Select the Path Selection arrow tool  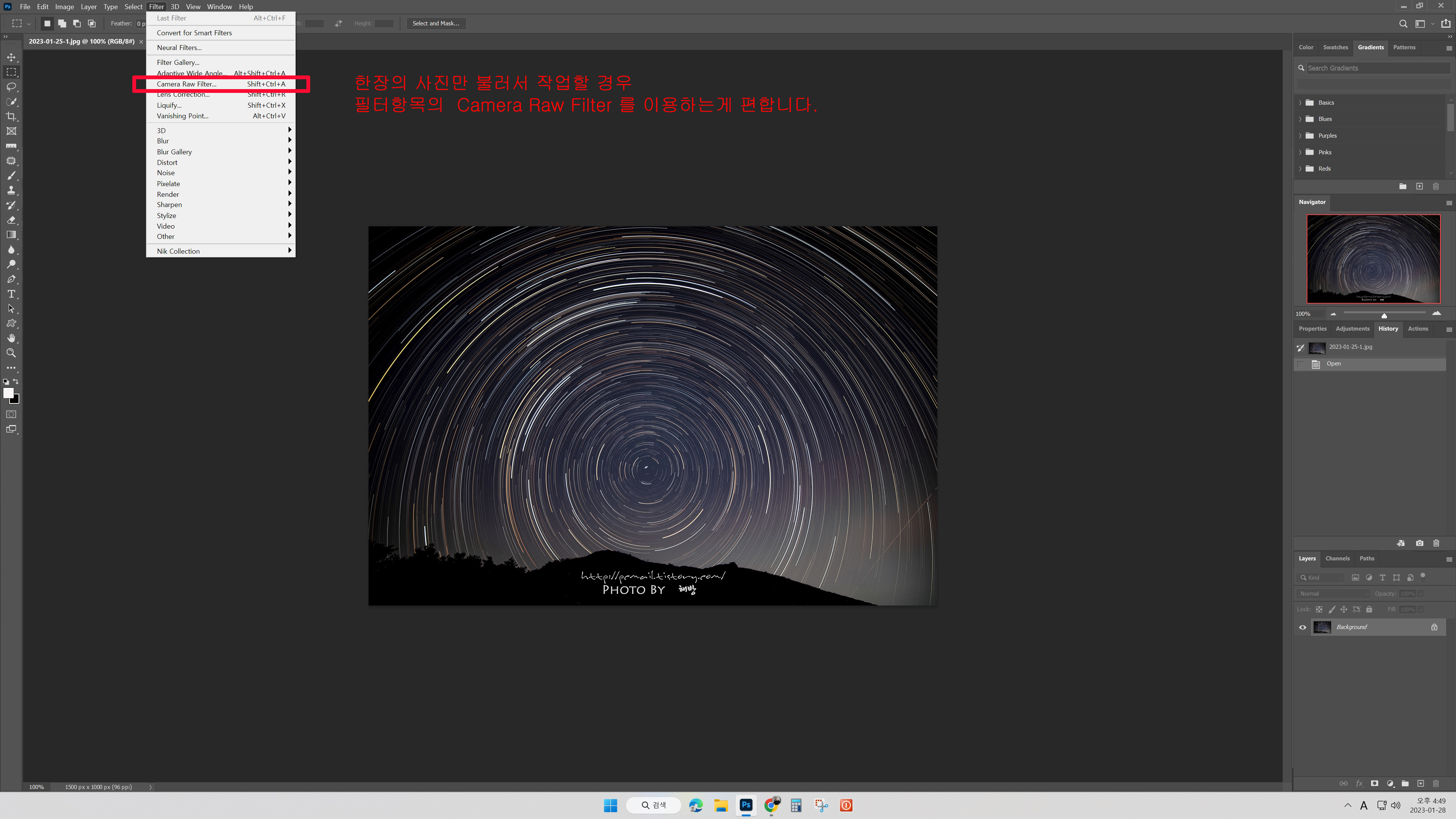coord(11,309)
